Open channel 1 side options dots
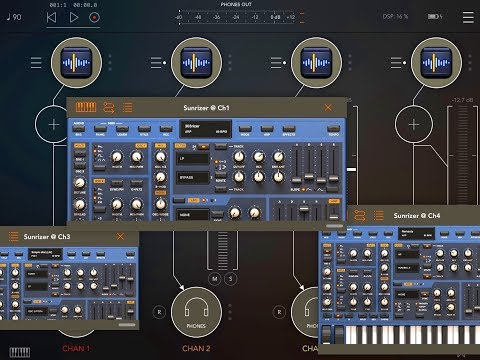The image size is (480, 360). [x=110, y=62]
